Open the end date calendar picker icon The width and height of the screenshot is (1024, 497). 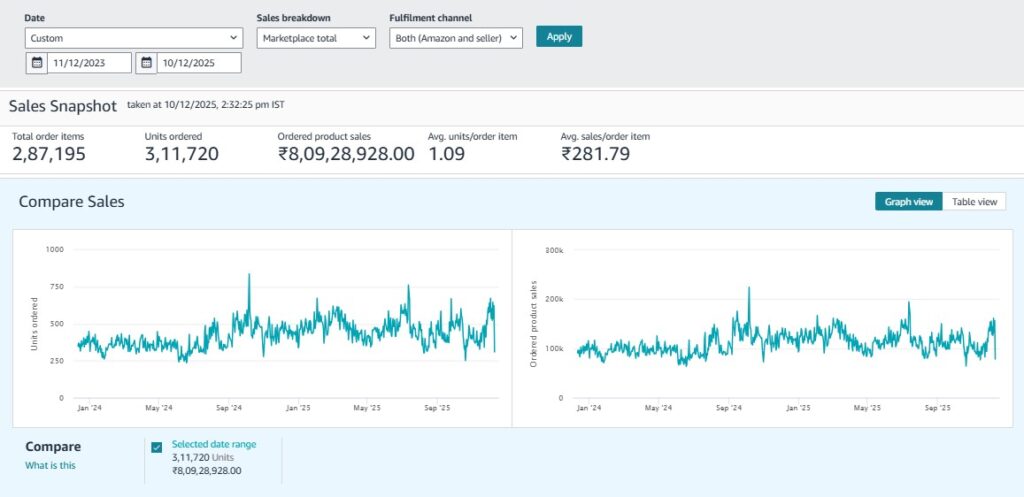pos(146,63)
